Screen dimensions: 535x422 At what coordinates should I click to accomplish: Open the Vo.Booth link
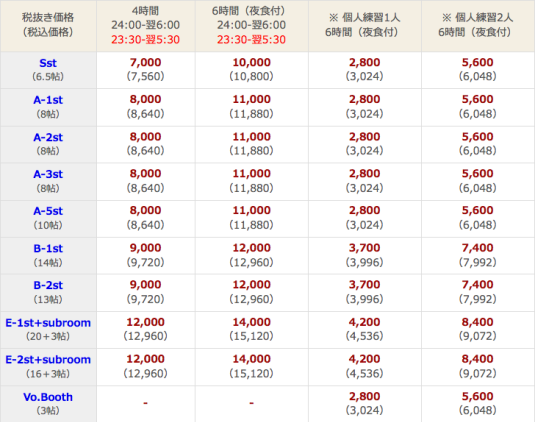tap(48, 397)
